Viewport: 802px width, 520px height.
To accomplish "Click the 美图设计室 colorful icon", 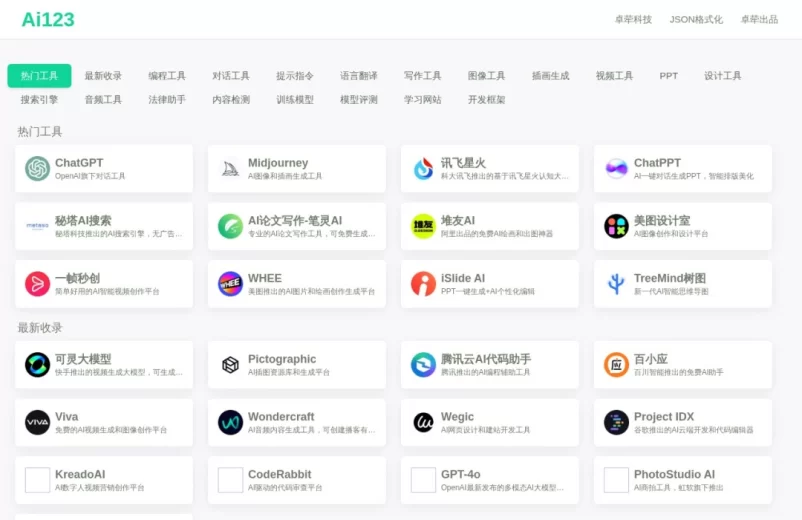I will coord(616,226).
